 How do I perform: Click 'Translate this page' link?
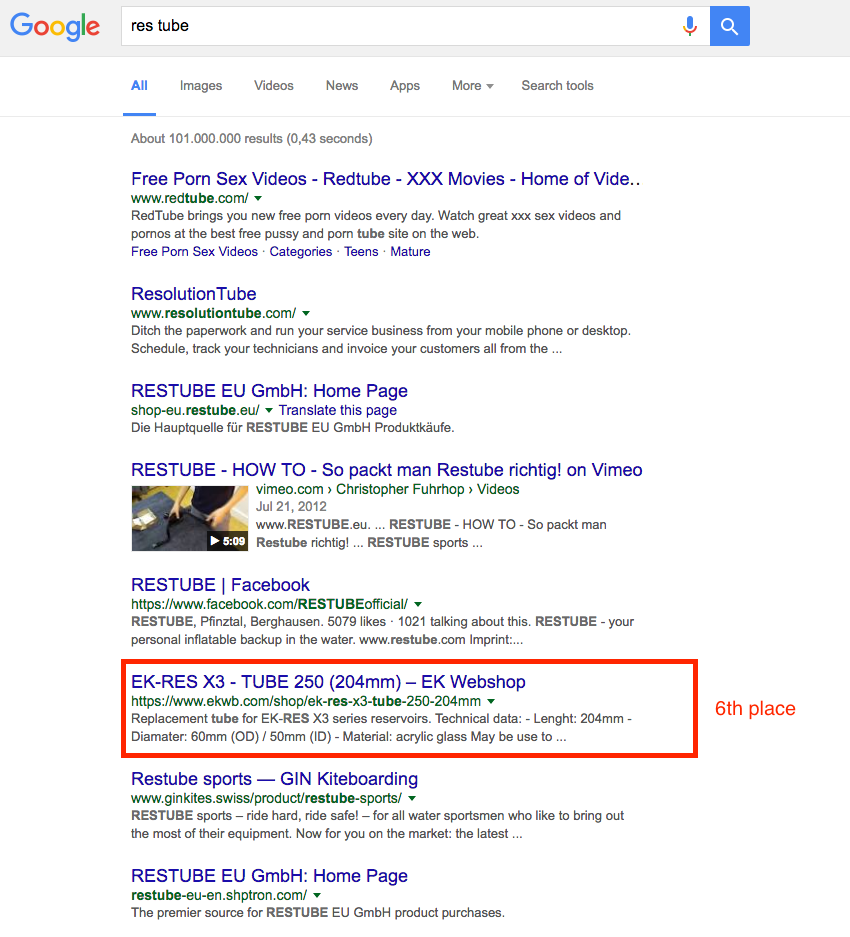338,410
